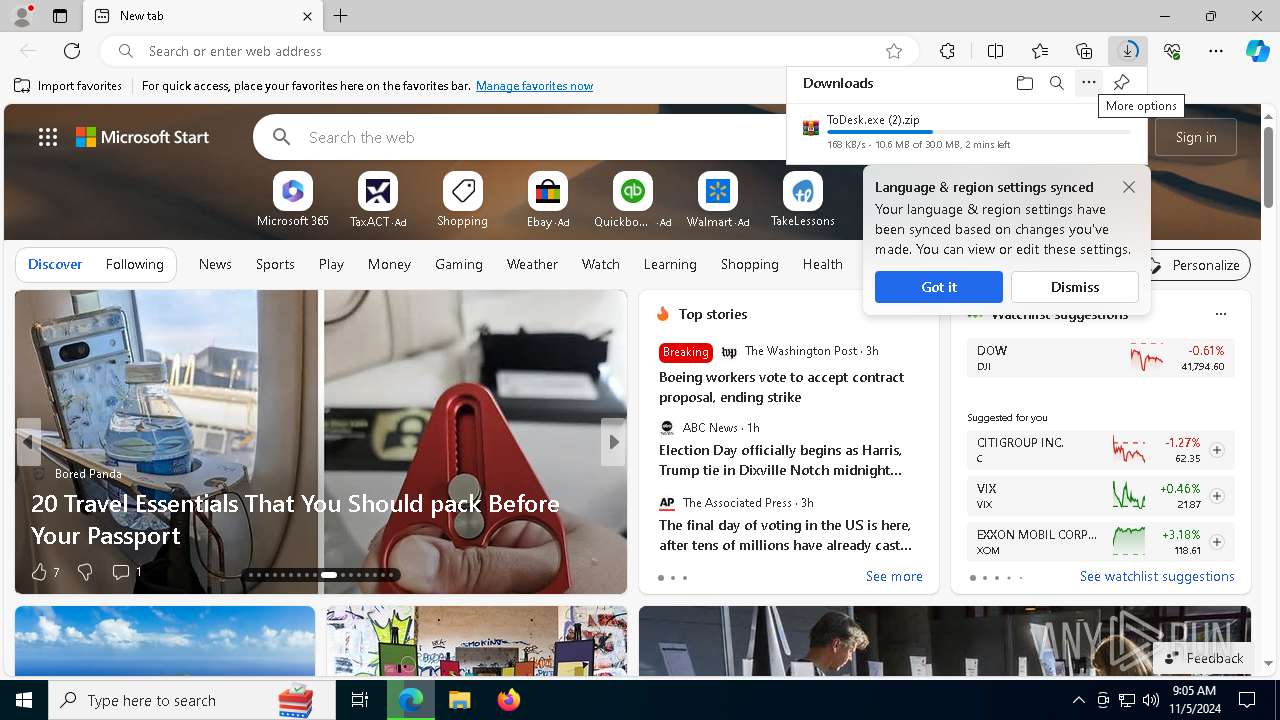Click the Refresh page icon
1280x720 pixels.
[72, 51]
